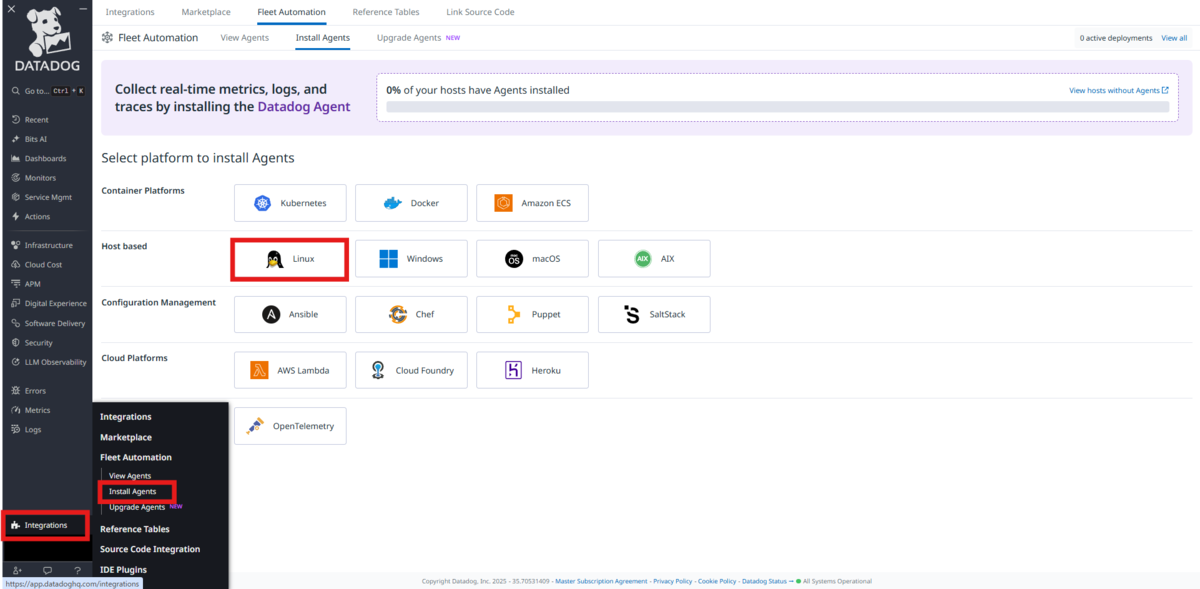Switch to the Integrations top tab

(130, 12)
